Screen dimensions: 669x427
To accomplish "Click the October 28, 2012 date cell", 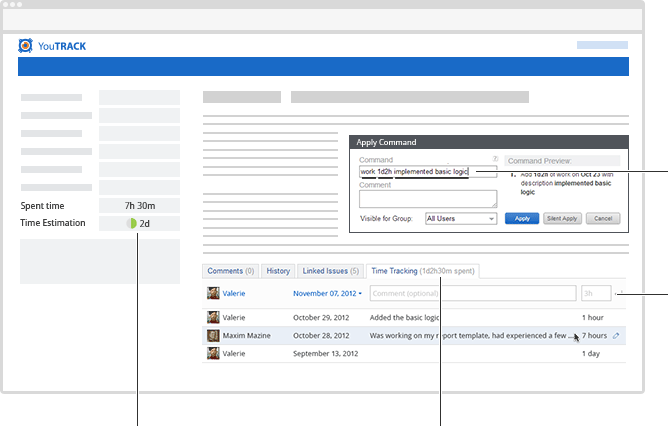I will click(x=321, y=336).
